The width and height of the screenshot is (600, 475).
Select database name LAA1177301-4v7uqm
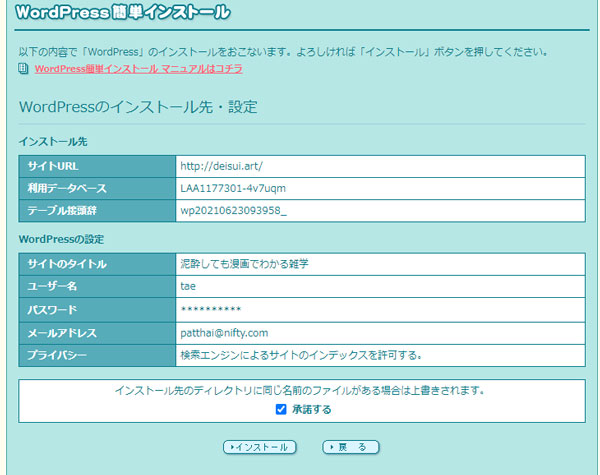coord(233,188)
